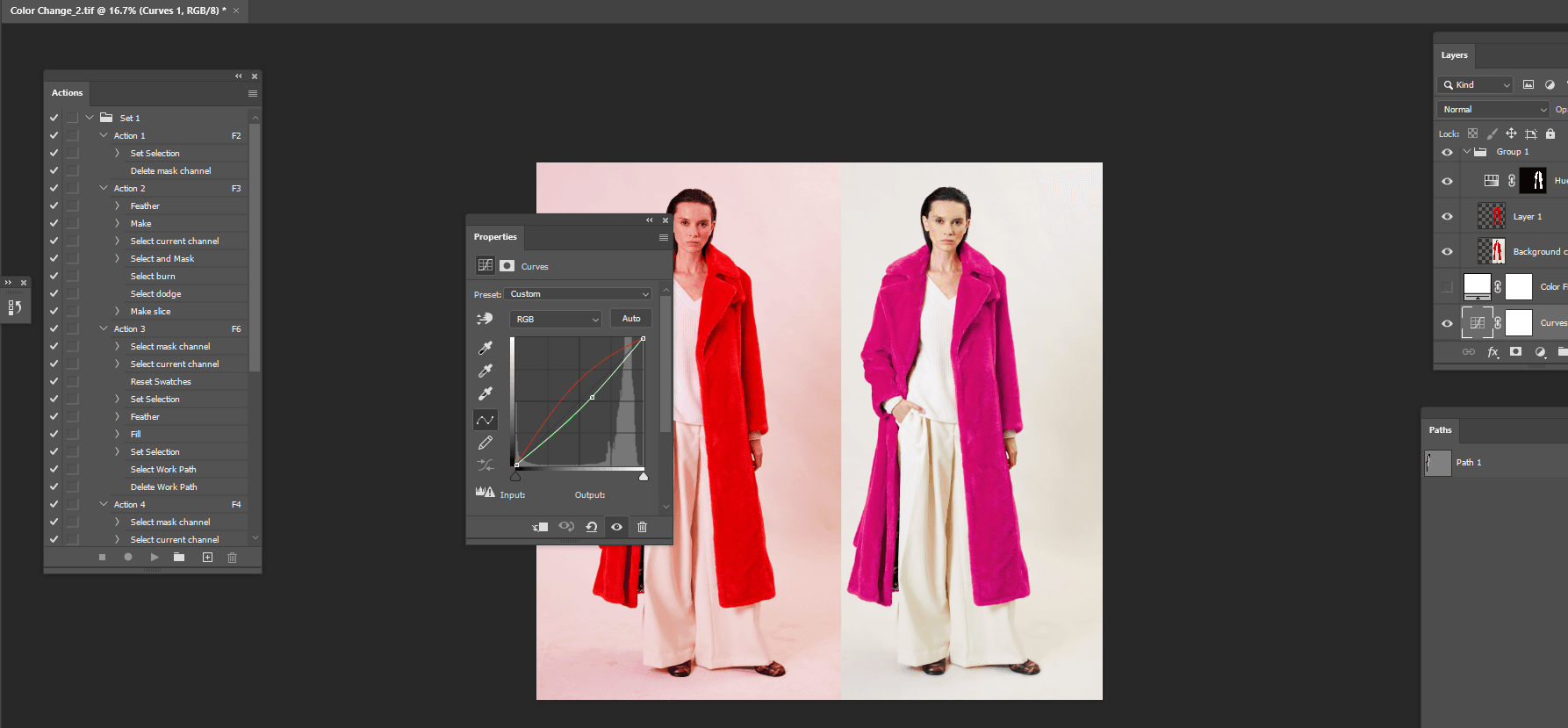Expand the Feather step under Action 2
This screenshot has height=728, width=1568.
pyautogui.click(x=117, y=205)
